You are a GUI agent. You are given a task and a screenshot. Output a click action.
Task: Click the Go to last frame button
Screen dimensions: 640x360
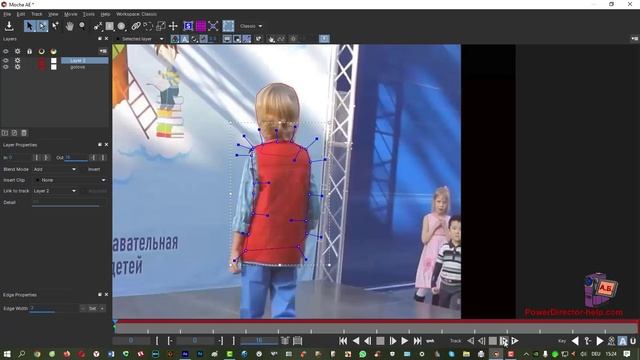417,340
